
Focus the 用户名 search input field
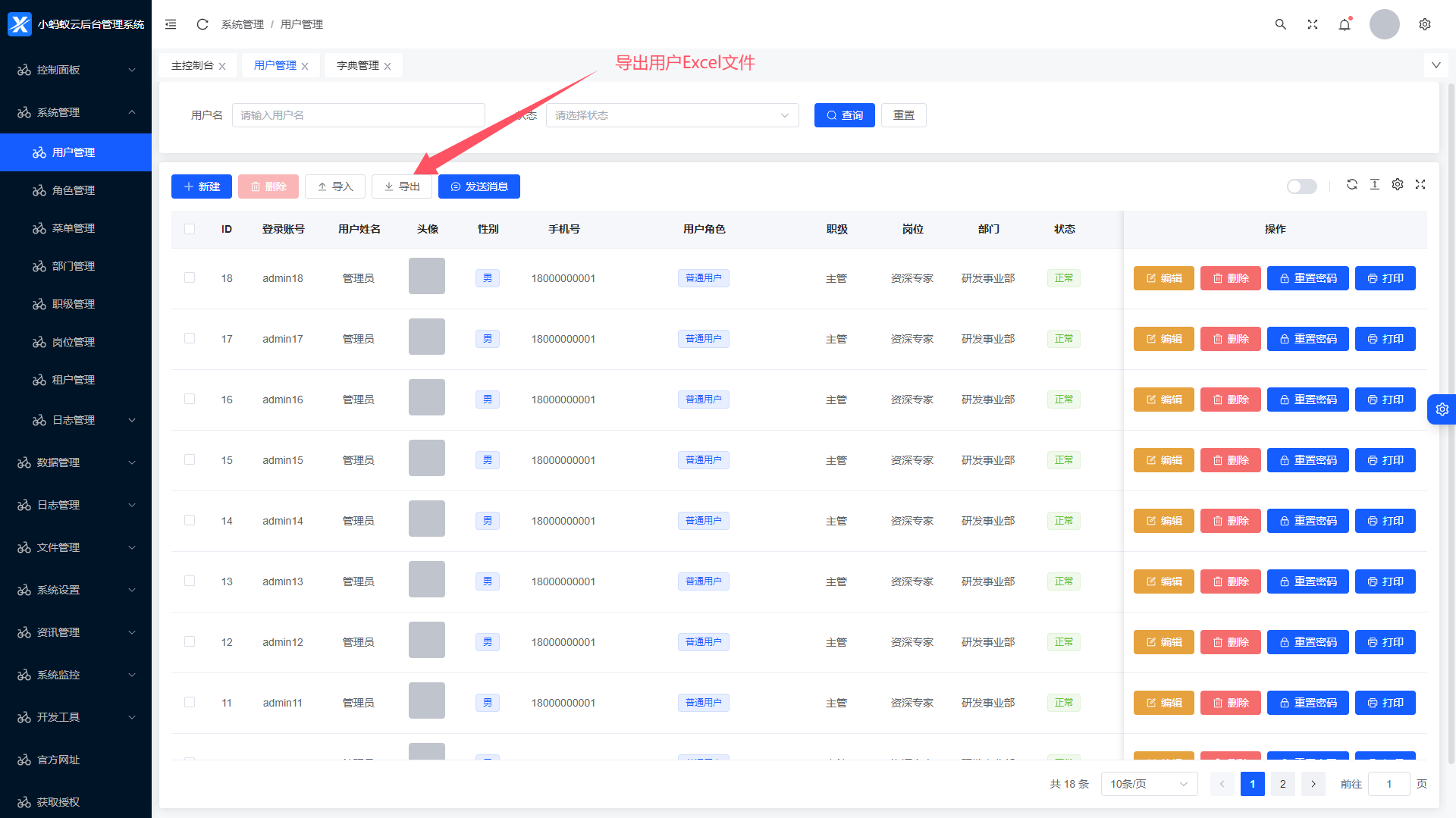point(358,115)
